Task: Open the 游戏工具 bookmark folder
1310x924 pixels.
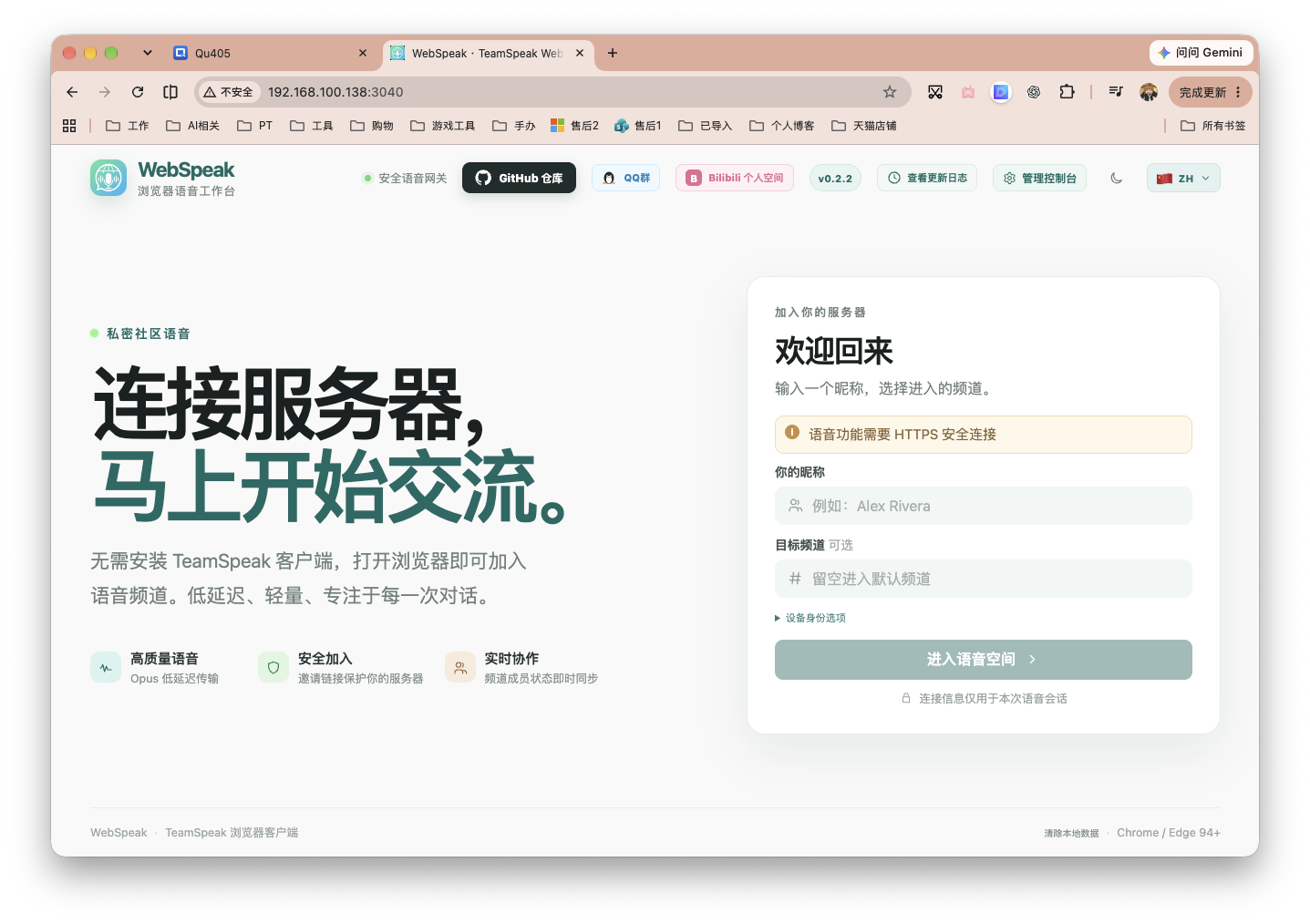Action: click(x=442, y=126)
